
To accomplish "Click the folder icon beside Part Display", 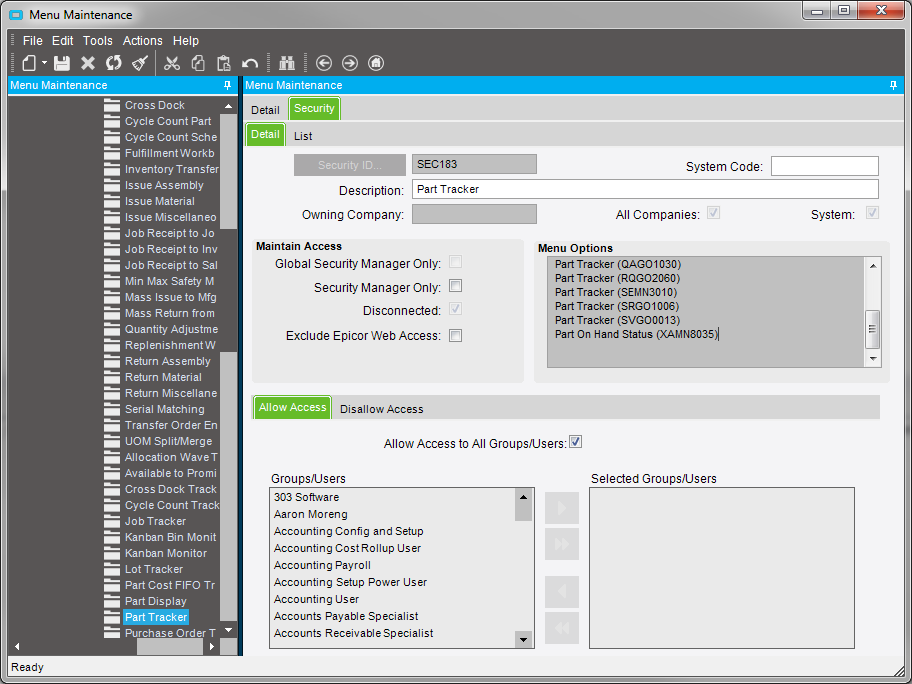I will pos(112,601).
